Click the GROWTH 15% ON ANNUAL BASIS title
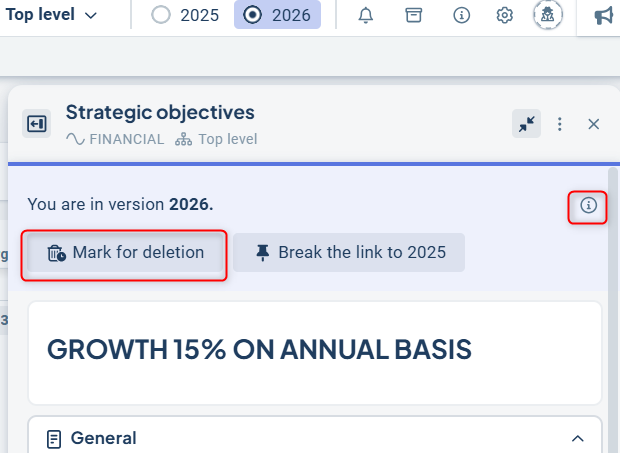 click(x=259, y=350)
